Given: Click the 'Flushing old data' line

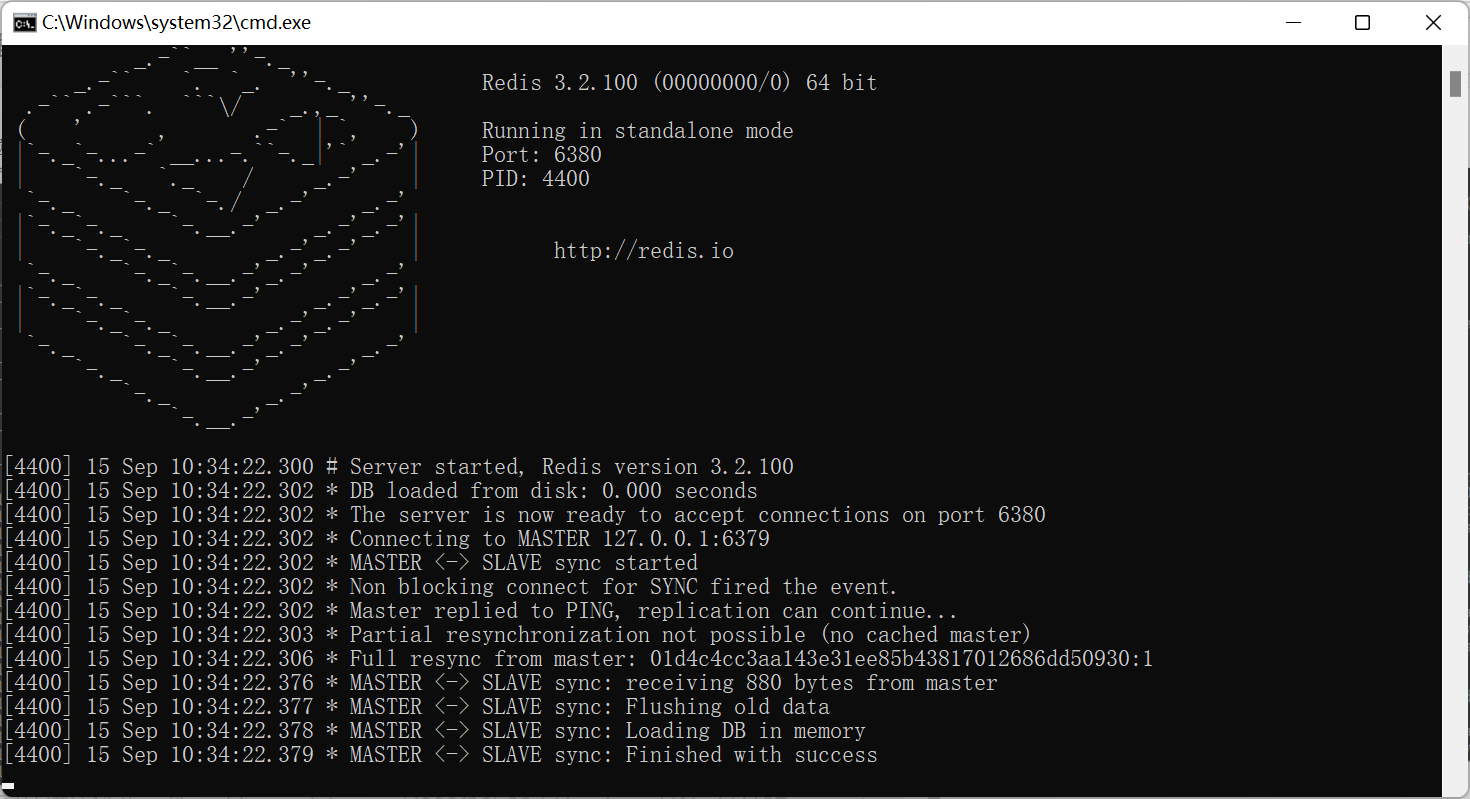Looking at the screenshot, I should pos(417,707).
